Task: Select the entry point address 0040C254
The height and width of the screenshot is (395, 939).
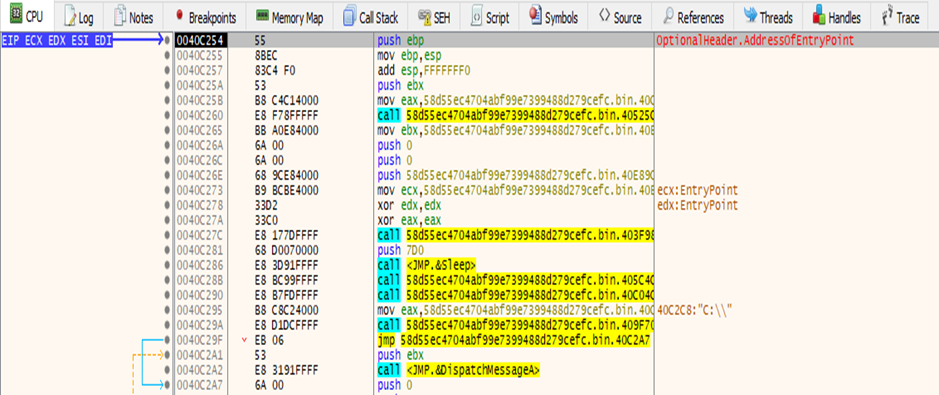Action: pyautogui.click(x=201, y=40)
